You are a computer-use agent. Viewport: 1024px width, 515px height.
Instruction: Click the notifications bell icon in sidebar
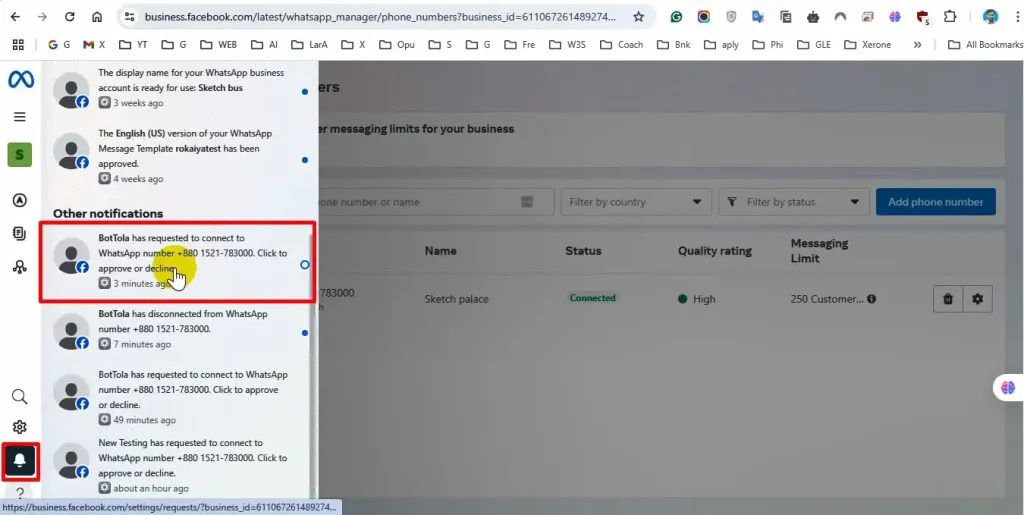[20, 460]
